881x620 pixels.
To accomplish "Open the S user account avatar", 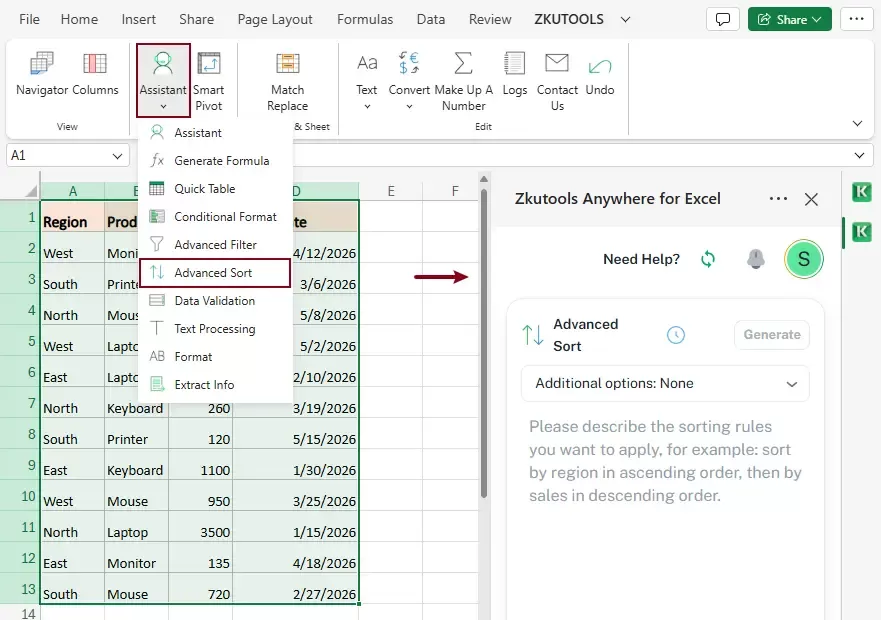I will [803, 259].
